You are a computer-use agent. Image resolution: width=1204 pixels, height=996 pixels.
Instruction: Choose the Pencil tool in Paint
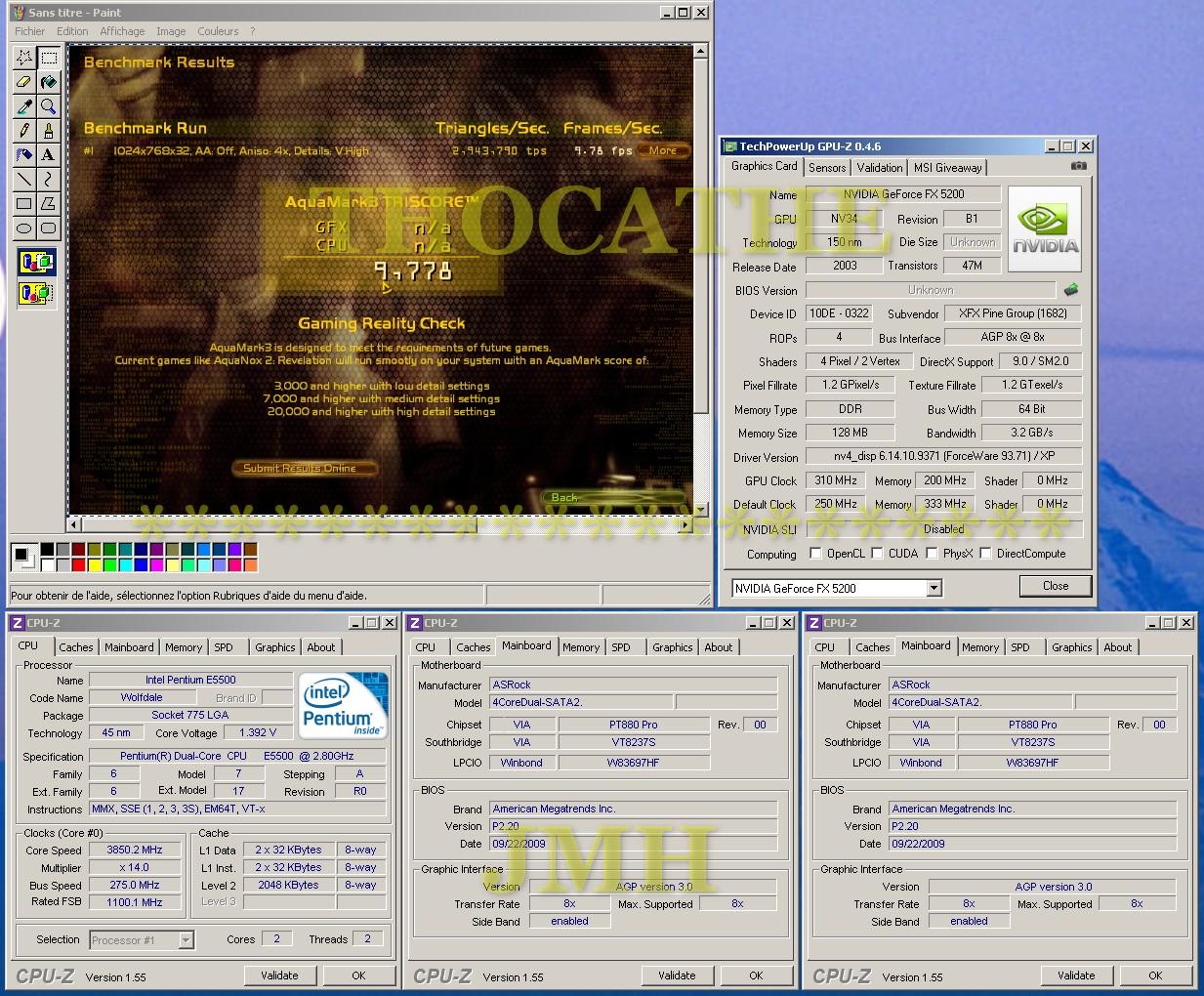point(24,131)
